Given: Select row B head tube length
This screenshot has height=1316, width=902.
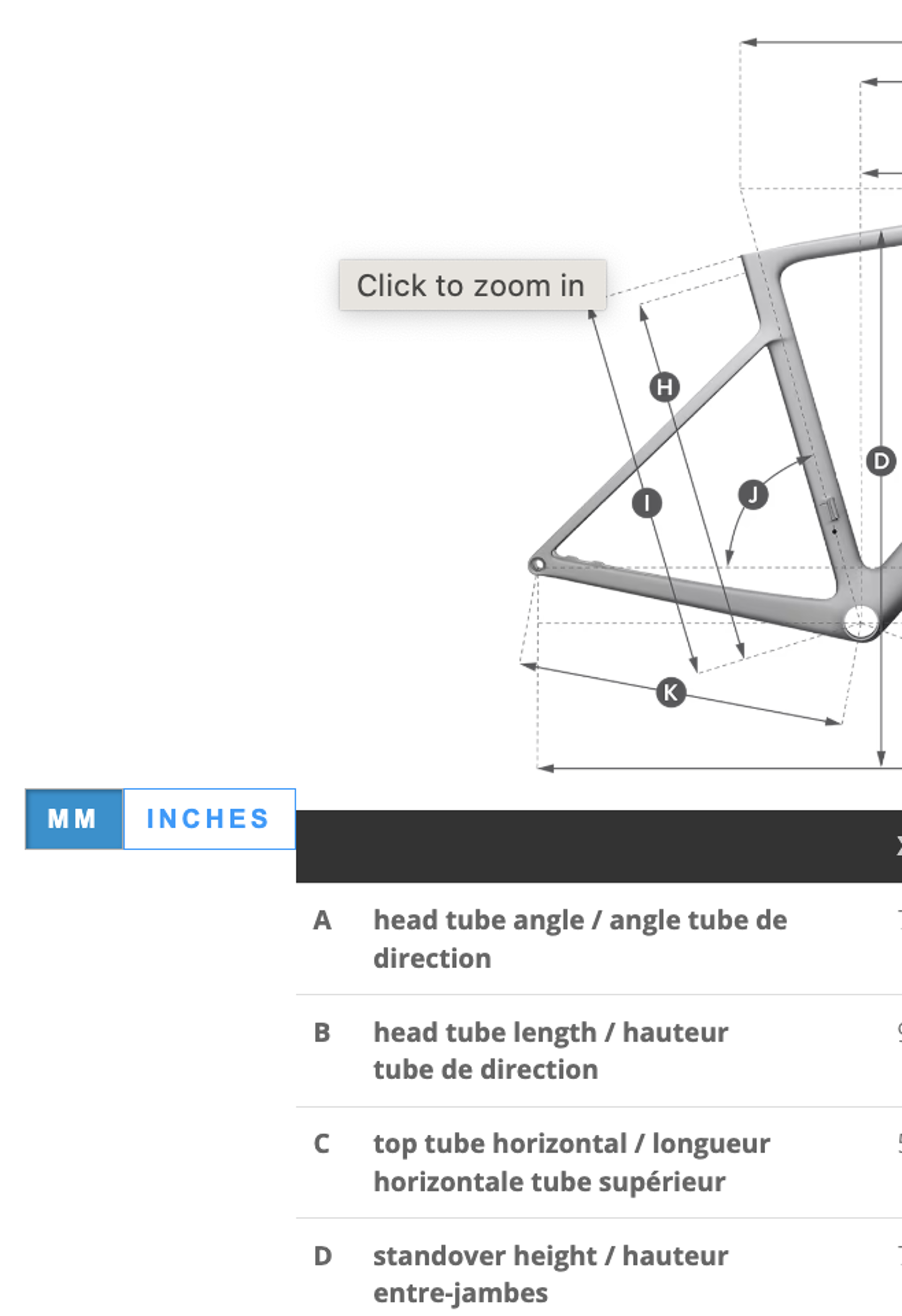Looking at the screenshot, I should coord(599,1051).
